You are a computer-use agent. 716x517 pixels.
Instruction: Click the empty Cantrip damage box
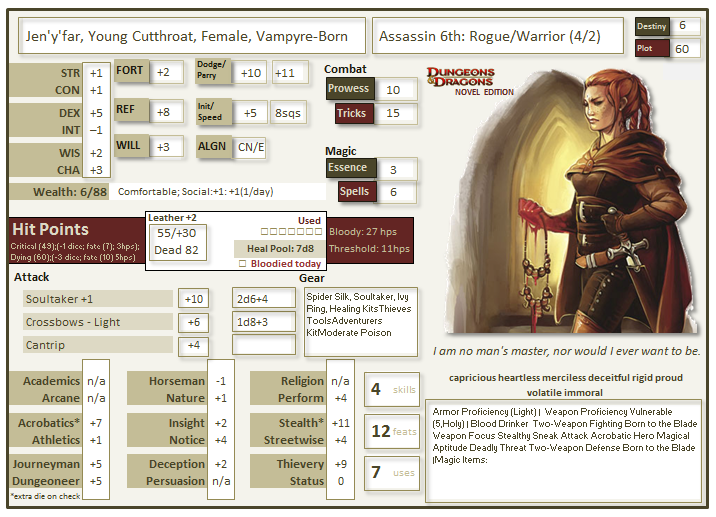[263, 345]
